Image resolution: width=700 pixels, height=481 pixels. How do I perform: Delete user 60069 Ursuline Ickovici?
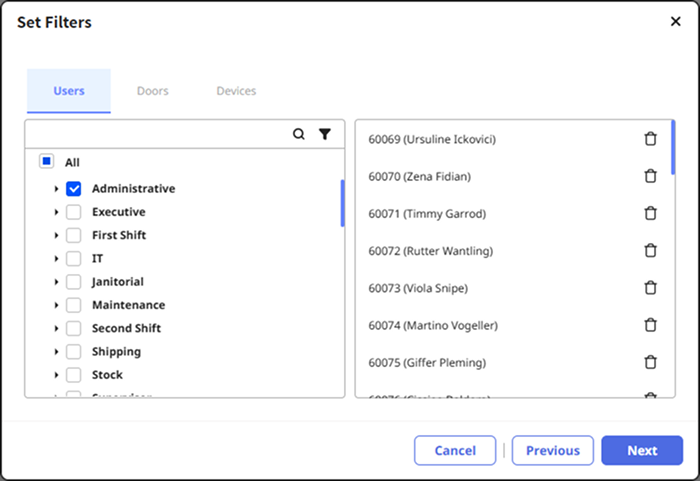650,139
